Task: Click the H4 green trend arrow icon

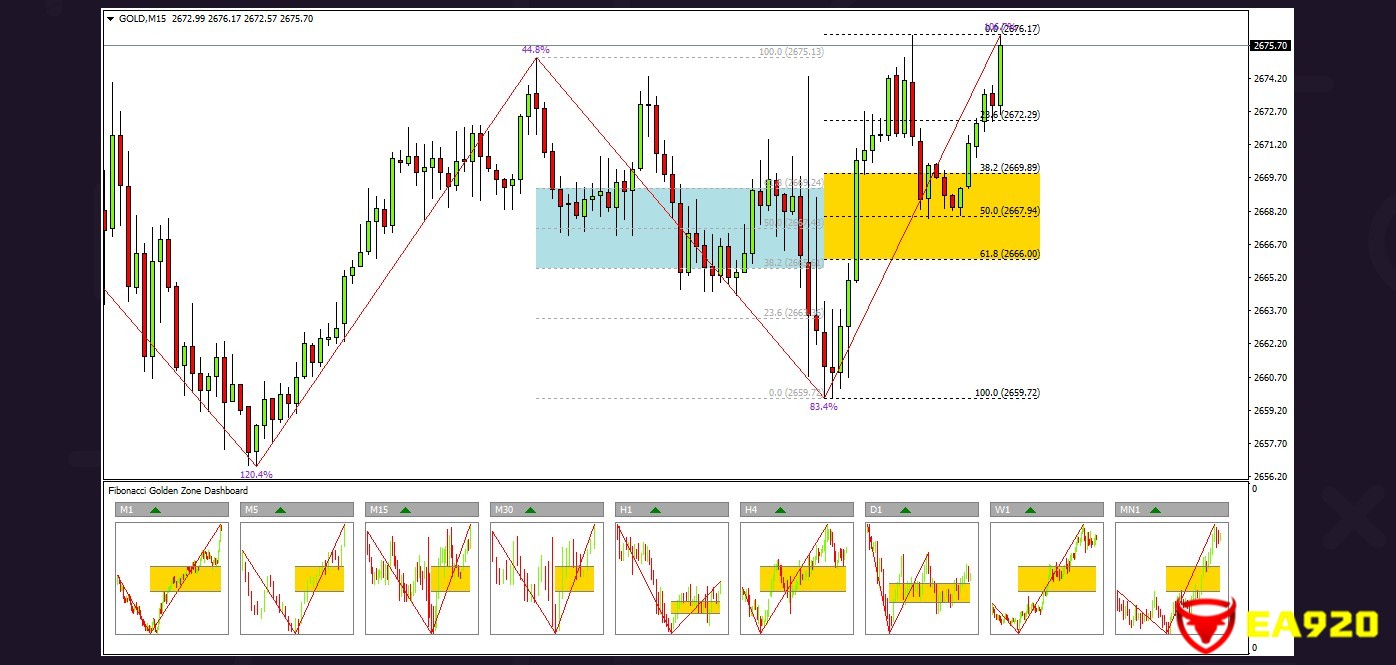Action: pyautogui.click(x=780, y=510)
